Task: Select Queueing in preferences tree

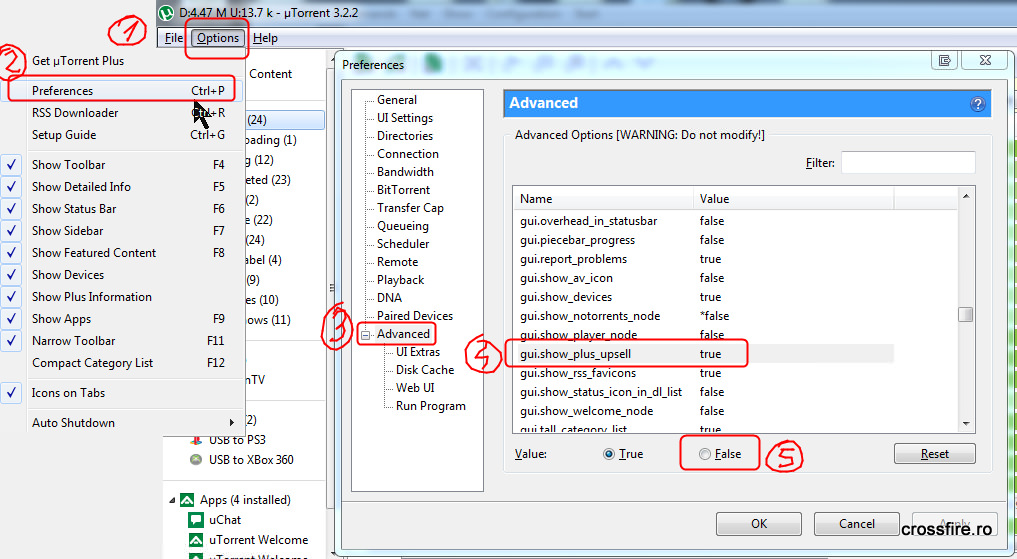Action: click(x=403, y=226)
